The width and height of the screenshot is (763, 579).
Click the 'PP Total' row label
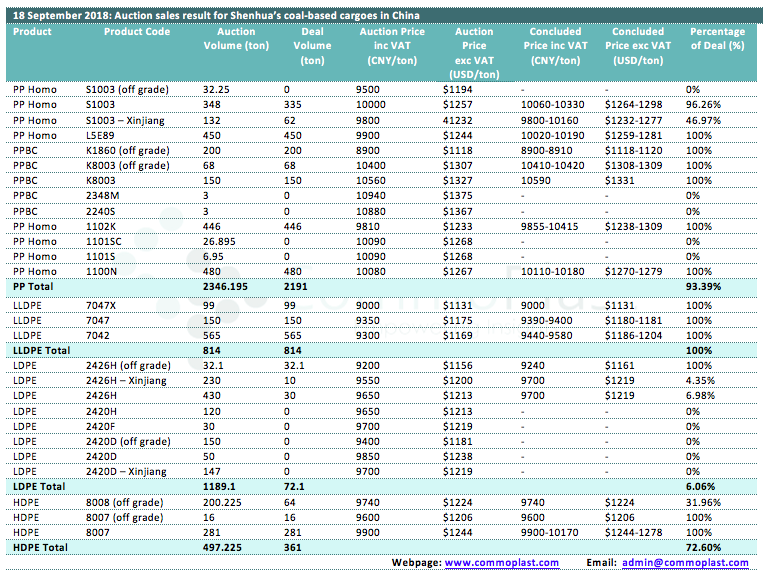pyautogui.click(x=33, y=286)
